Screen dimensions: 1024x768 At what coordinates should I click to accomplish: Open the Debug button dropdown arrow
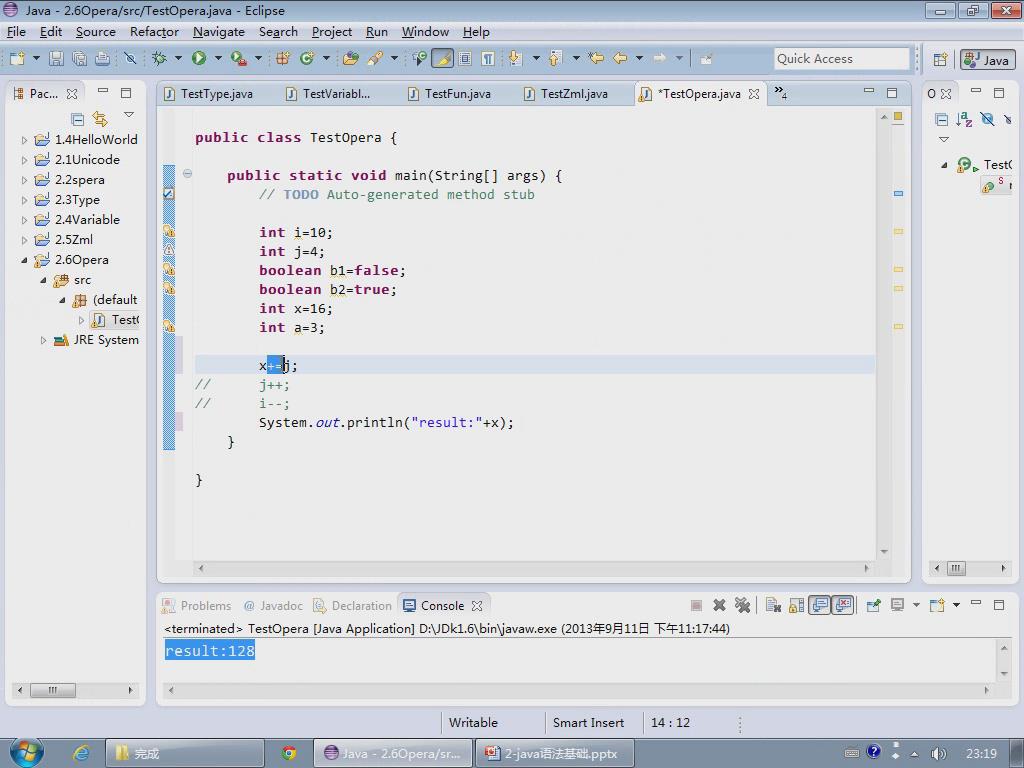178,59
